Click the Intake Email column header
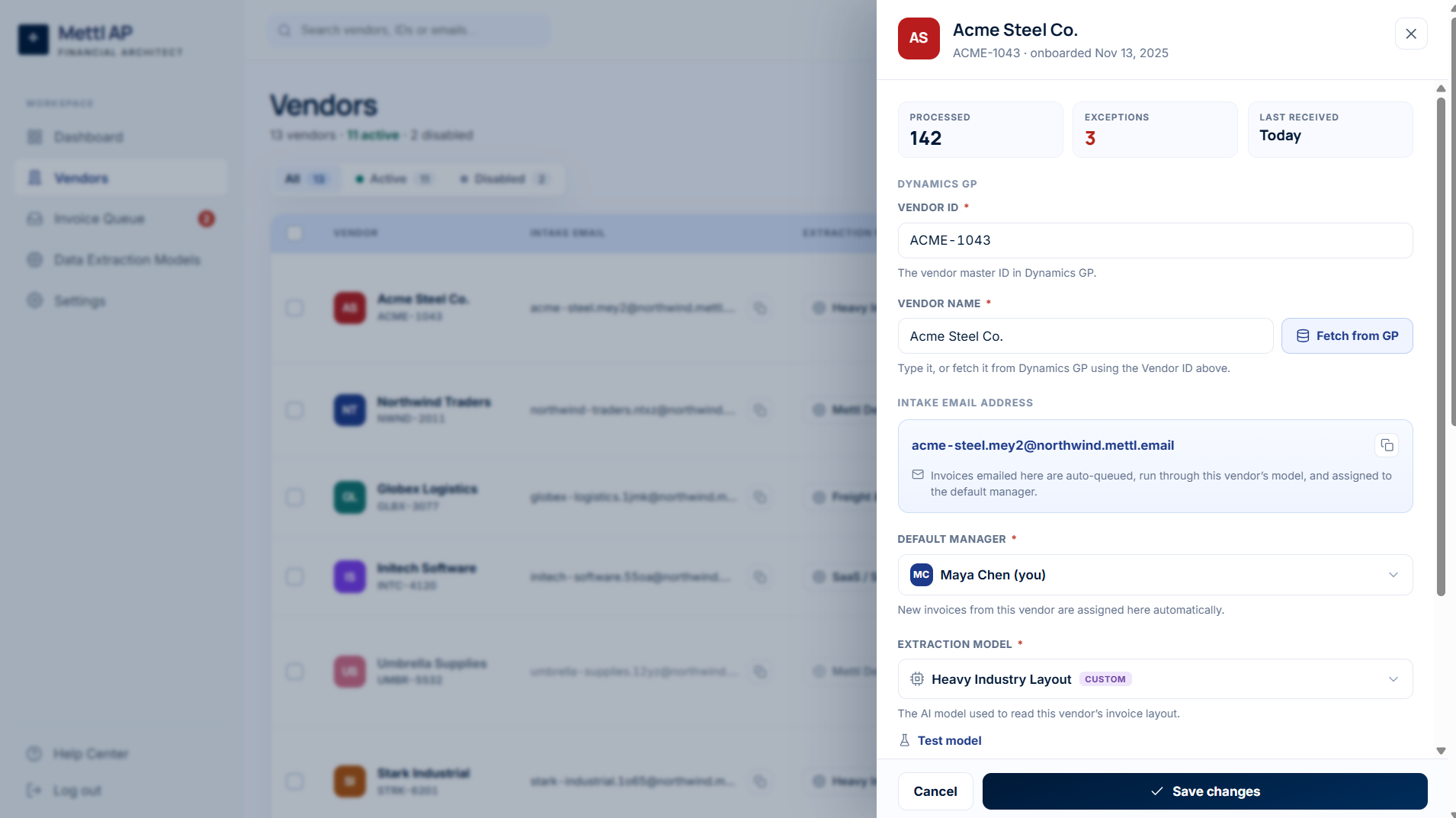 click(568, 233)
